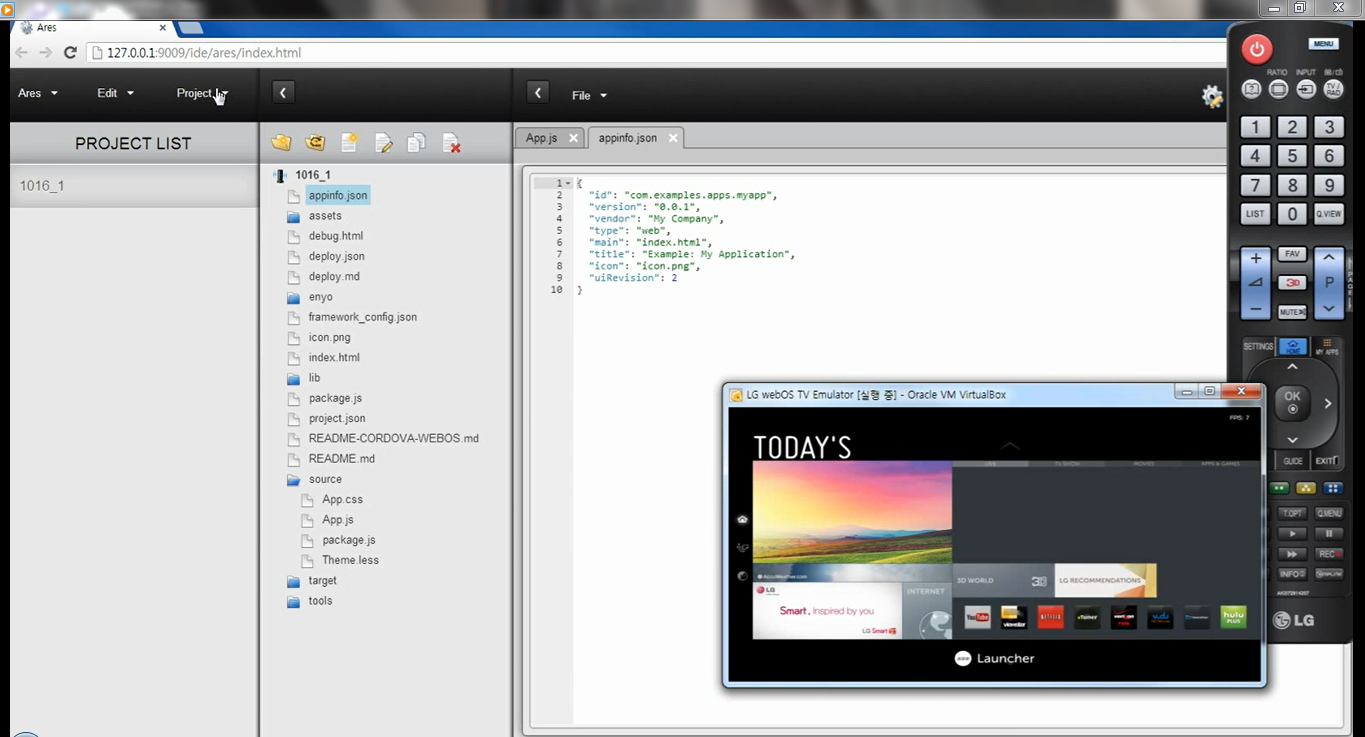Click the MENU button on the remote
This screenshot has height=737, width=1365.
tap(1323, 44)
